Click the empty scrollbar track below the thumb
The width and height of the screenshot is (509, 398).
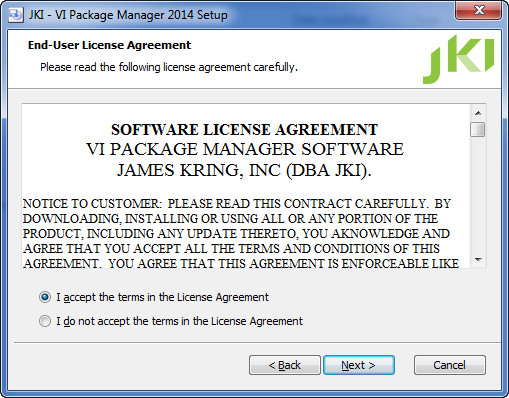point(478,195)
